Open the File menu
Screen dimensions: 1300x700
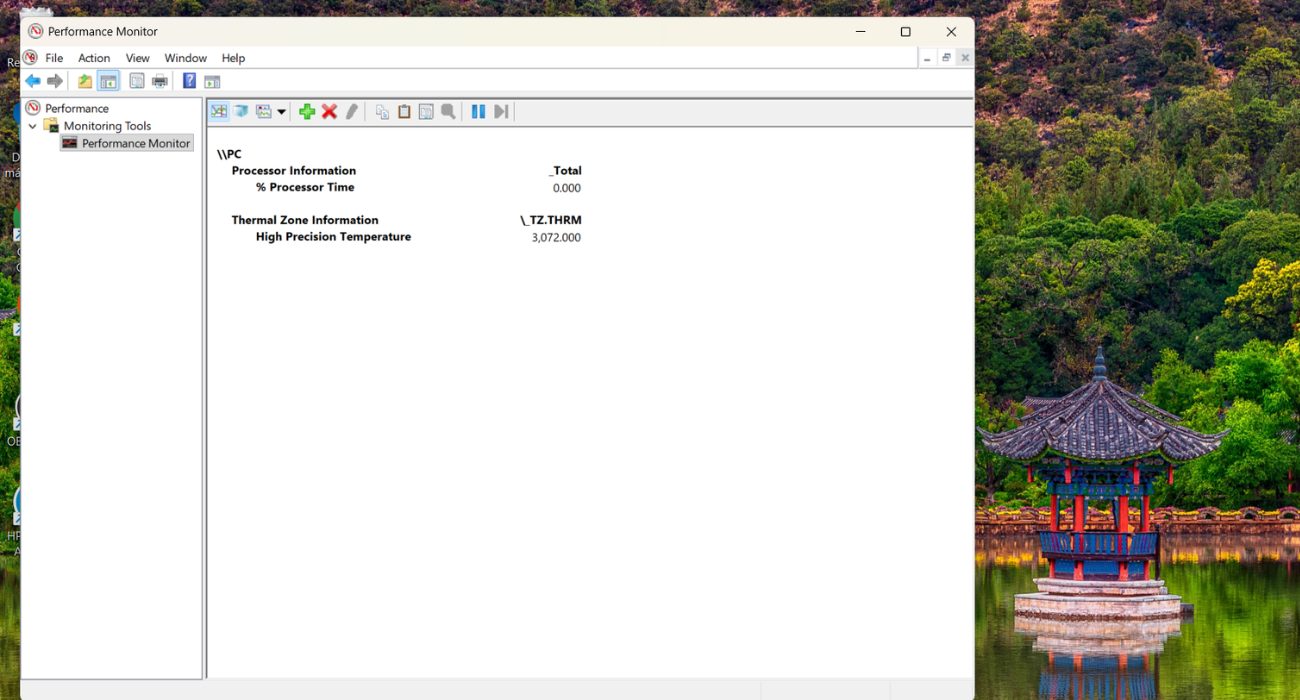54,58
